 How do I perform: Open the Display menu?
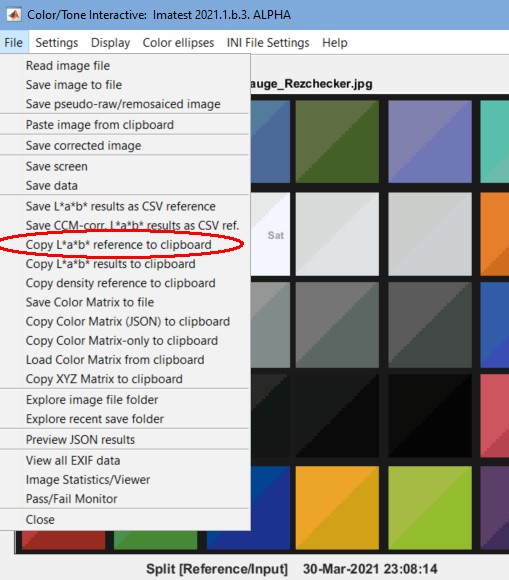click(110, 43)
